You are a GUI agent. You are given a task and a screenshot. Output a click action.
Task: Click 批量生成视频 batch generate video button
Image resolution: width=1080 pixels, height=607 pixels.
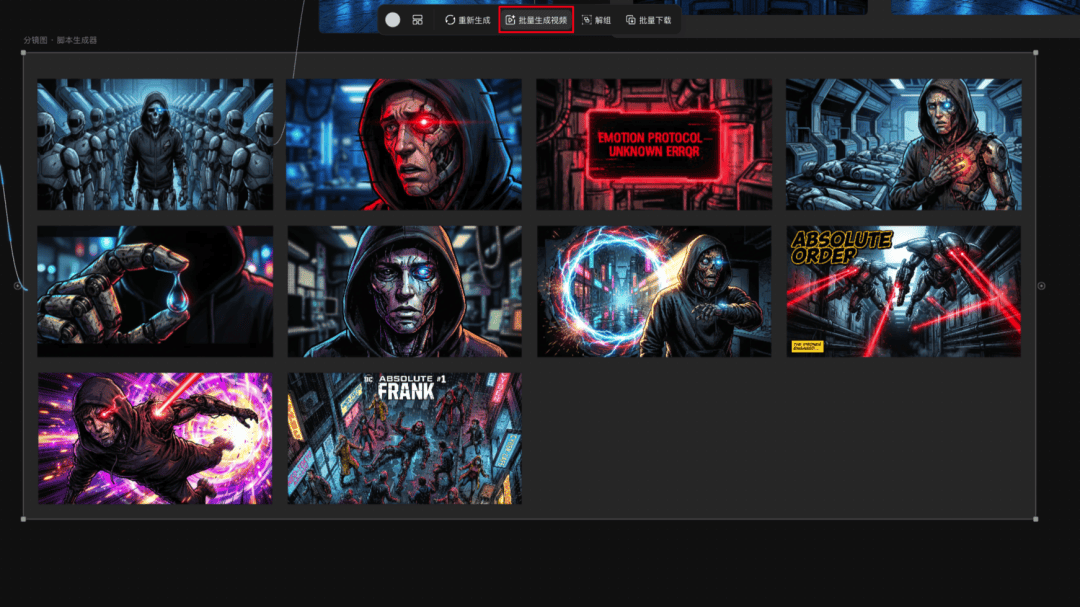coord(537,20)
